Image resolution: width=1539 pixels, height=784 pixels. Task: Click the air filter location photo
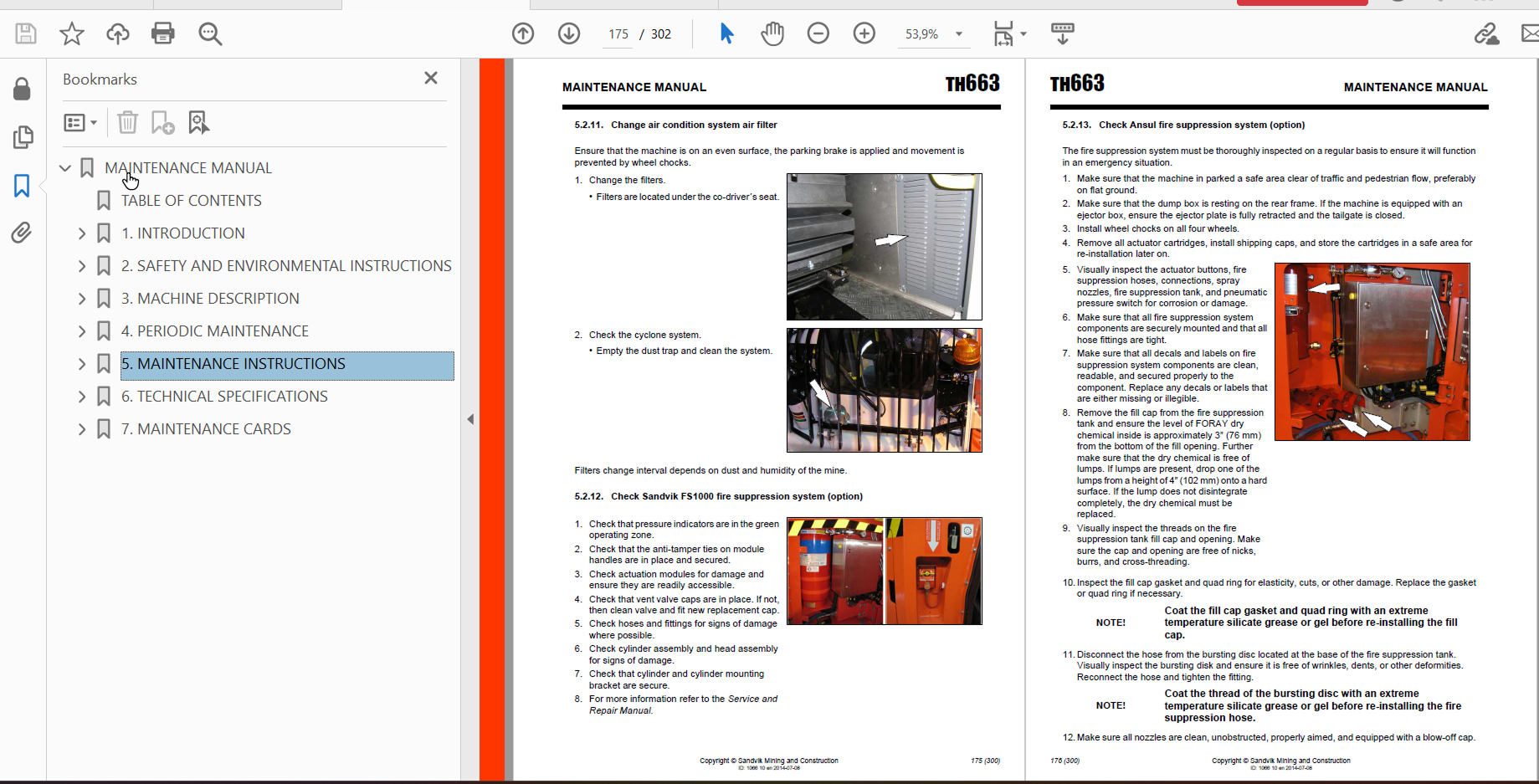885,247
